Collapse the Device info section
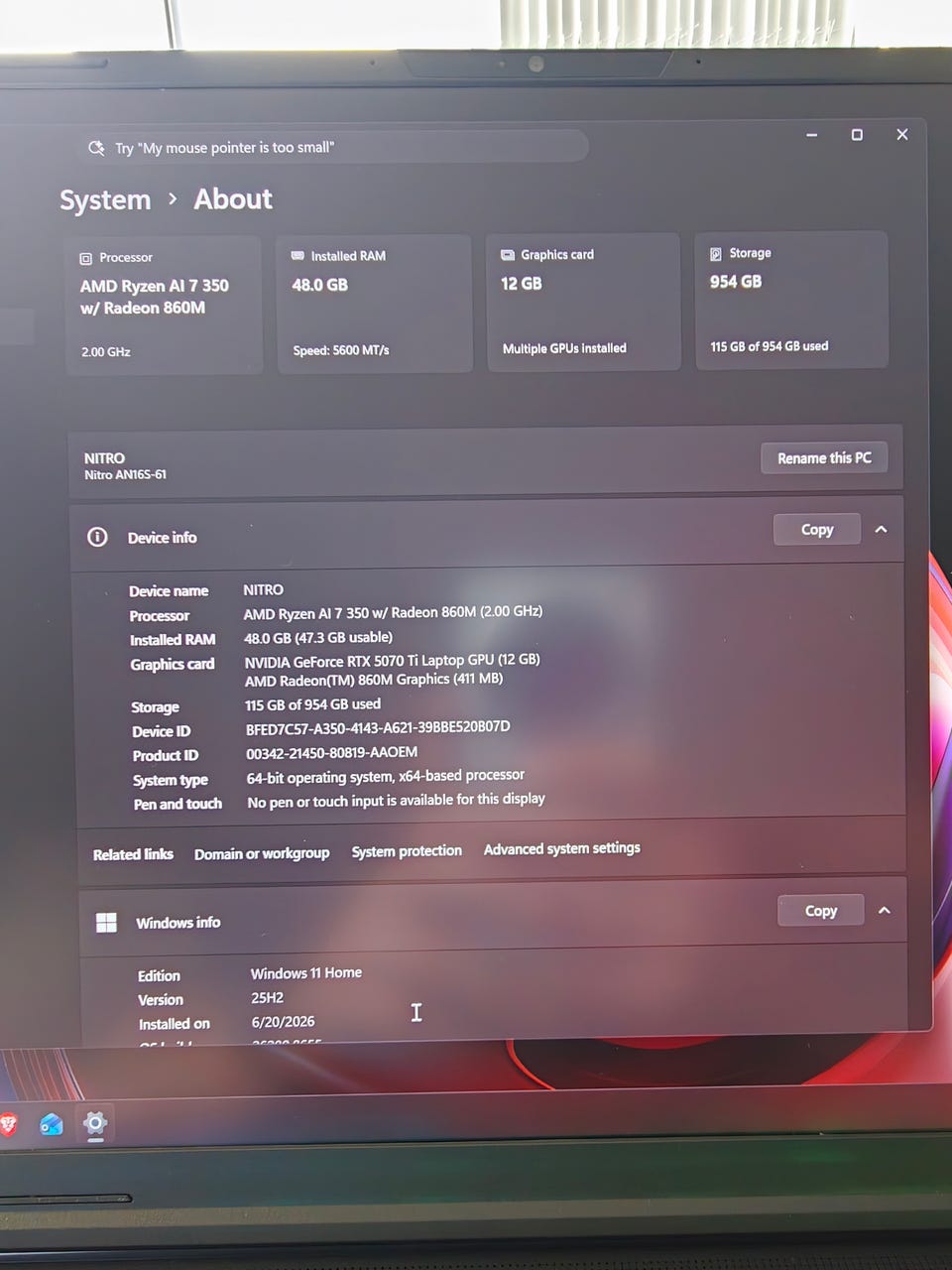 point(881,529)
